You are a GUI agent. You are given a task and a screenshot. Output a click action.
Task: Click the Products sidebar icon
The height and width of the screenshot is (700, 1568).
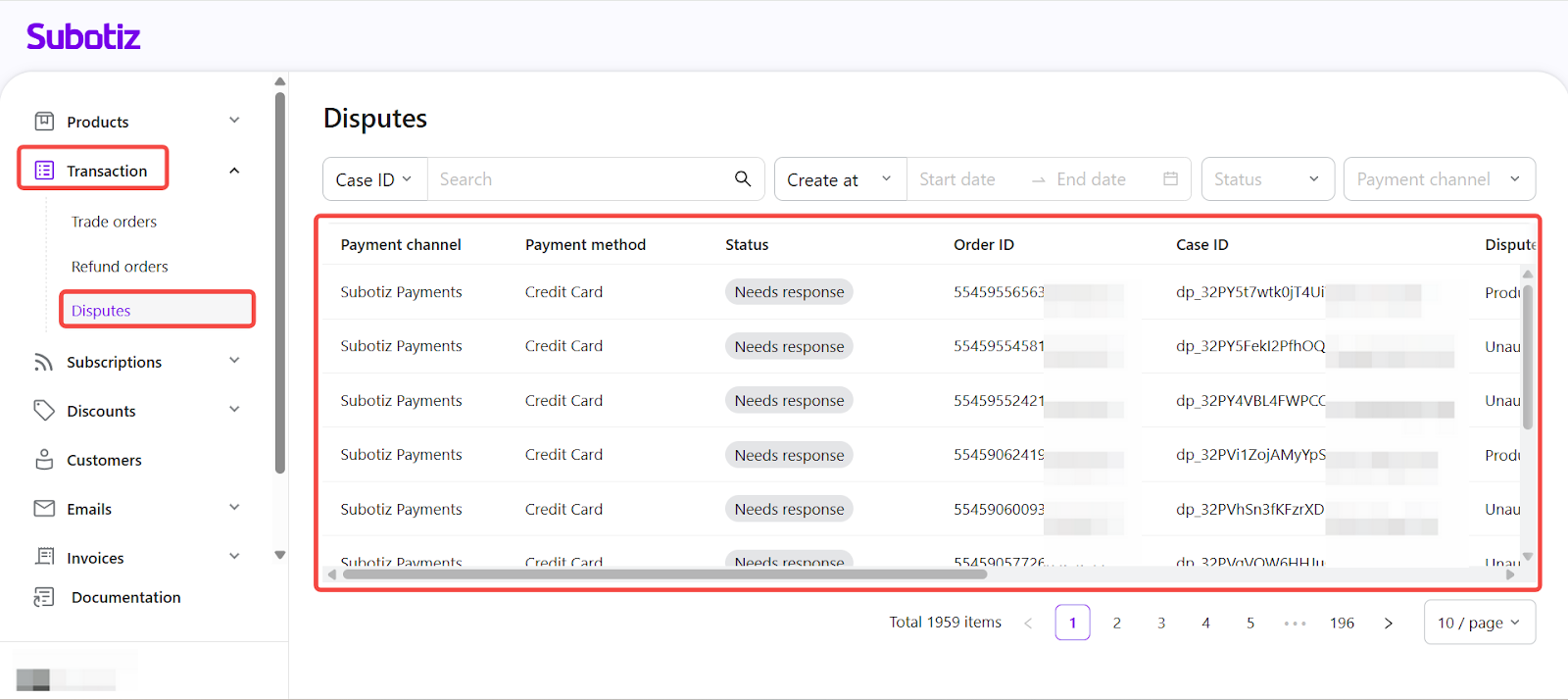[x=44, y=122]
